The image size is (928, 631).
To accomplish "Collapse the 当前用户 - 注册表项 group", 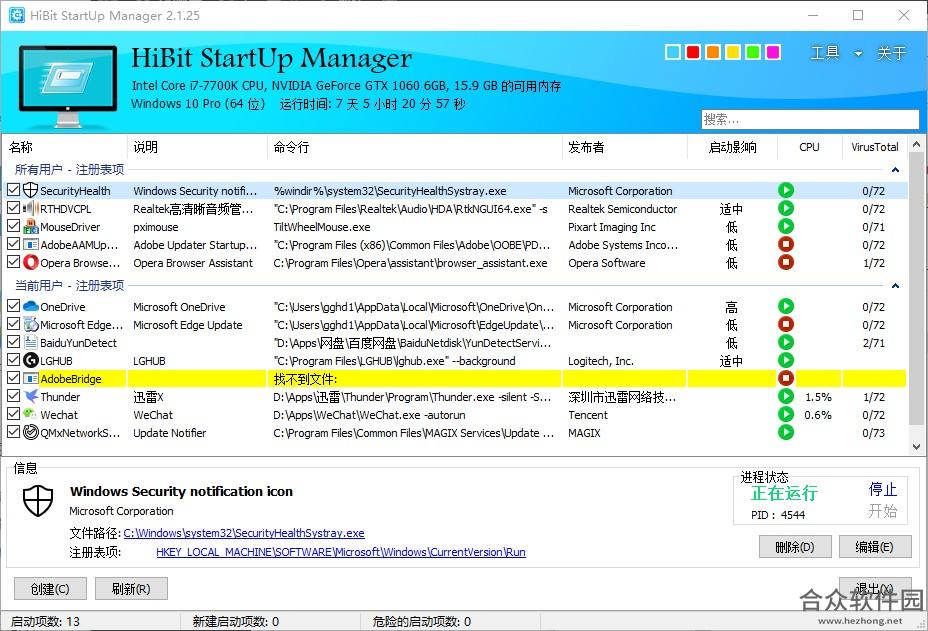I will (x=895, y=286).
